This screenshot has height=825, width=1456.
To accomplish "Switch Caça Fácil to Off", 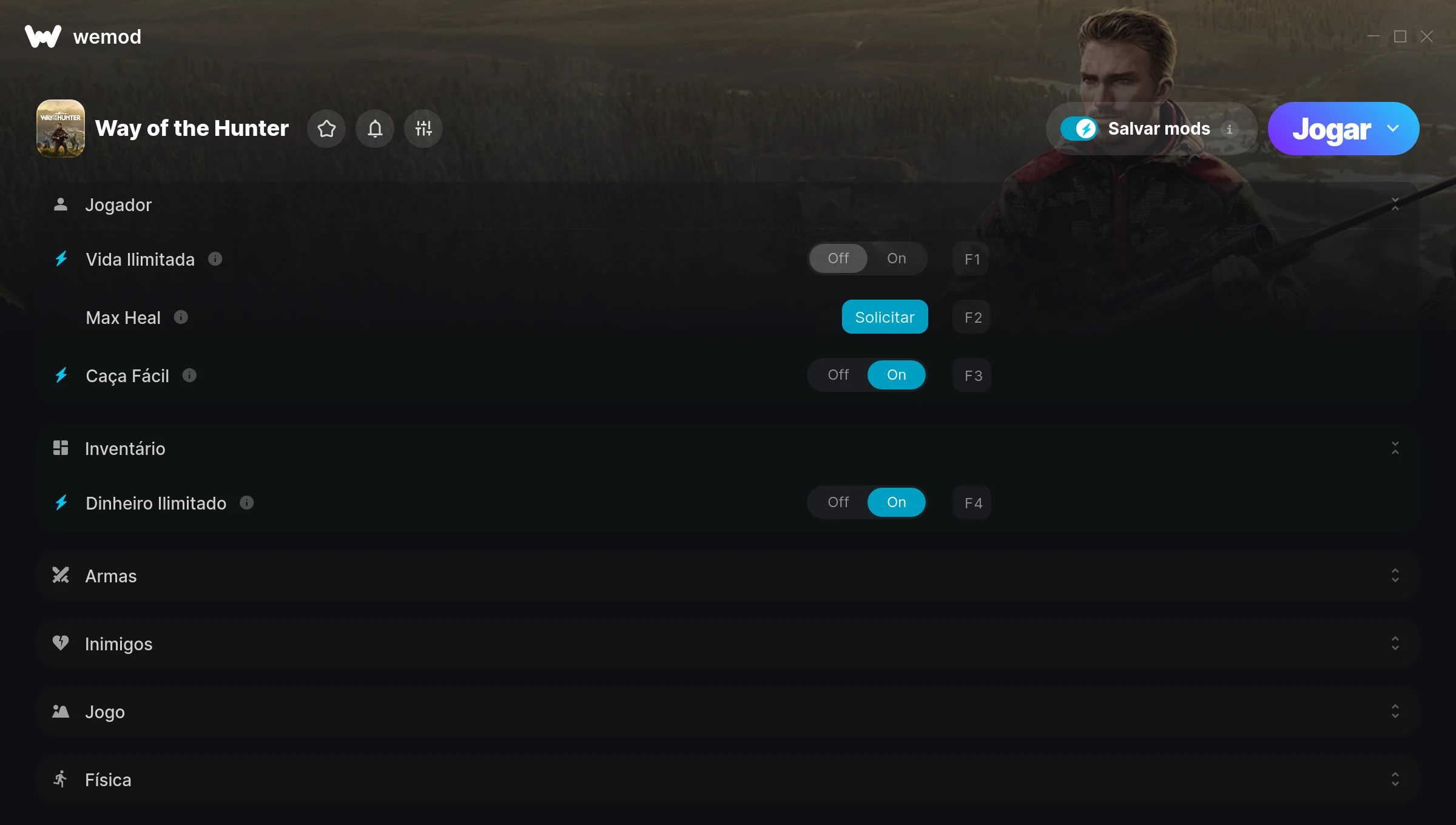I will point(838,375).
